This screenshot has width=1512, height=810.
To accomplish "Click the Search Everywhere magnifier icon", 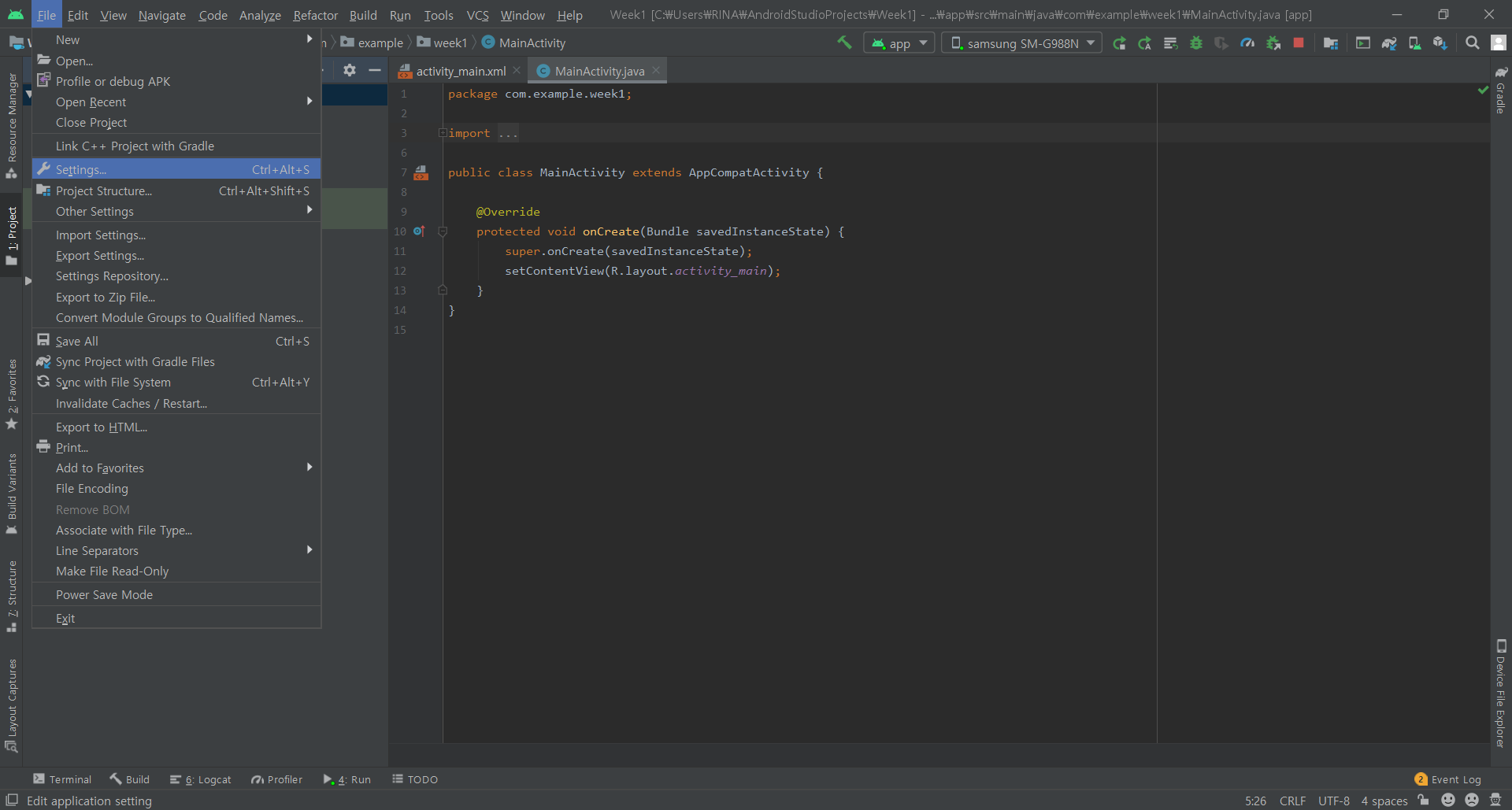I will click(x=1472, y=43).
